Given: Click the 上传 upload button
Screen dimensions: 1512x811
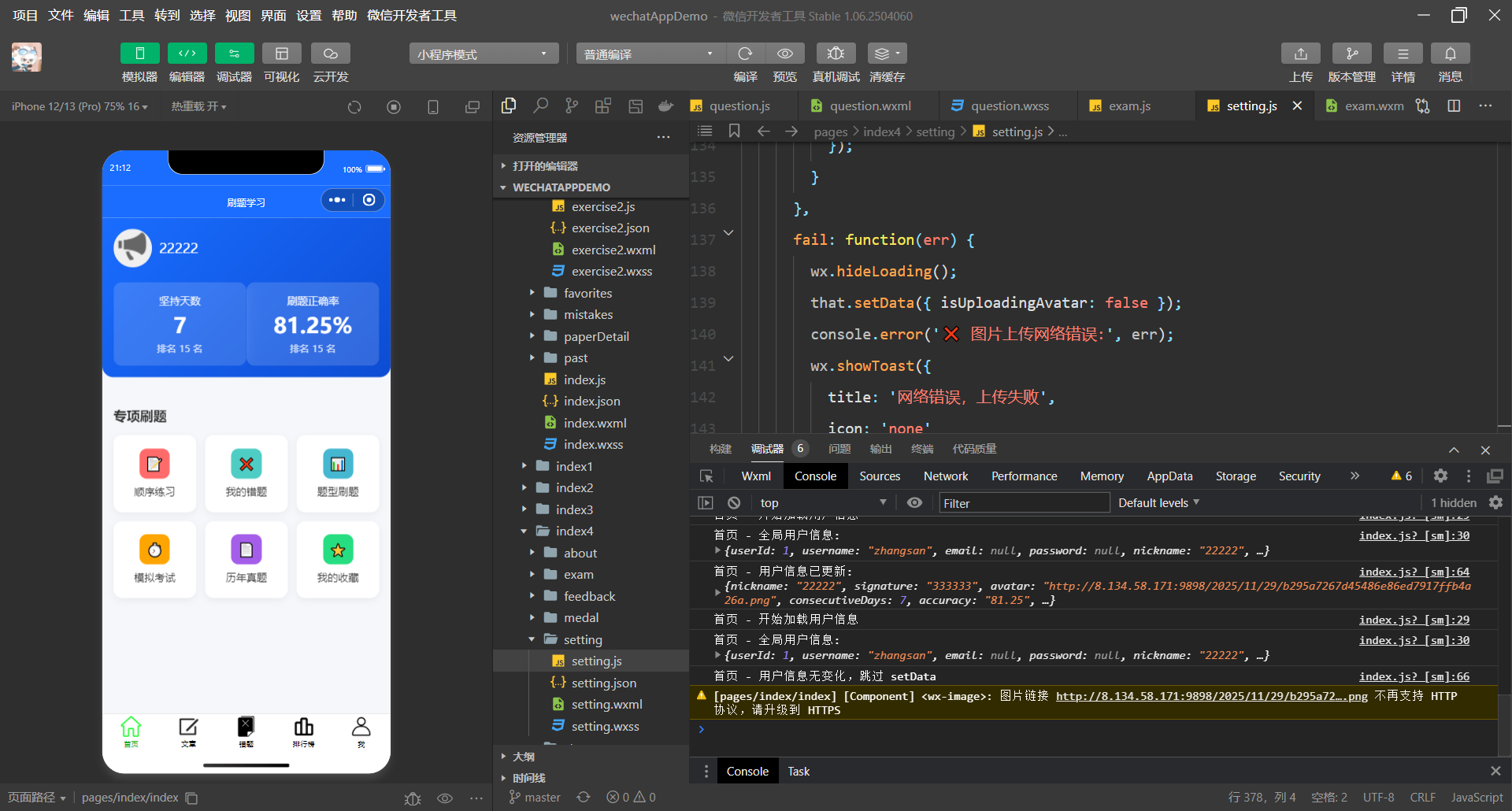Looking at the screenshot, I should [x=1301, y=54].
